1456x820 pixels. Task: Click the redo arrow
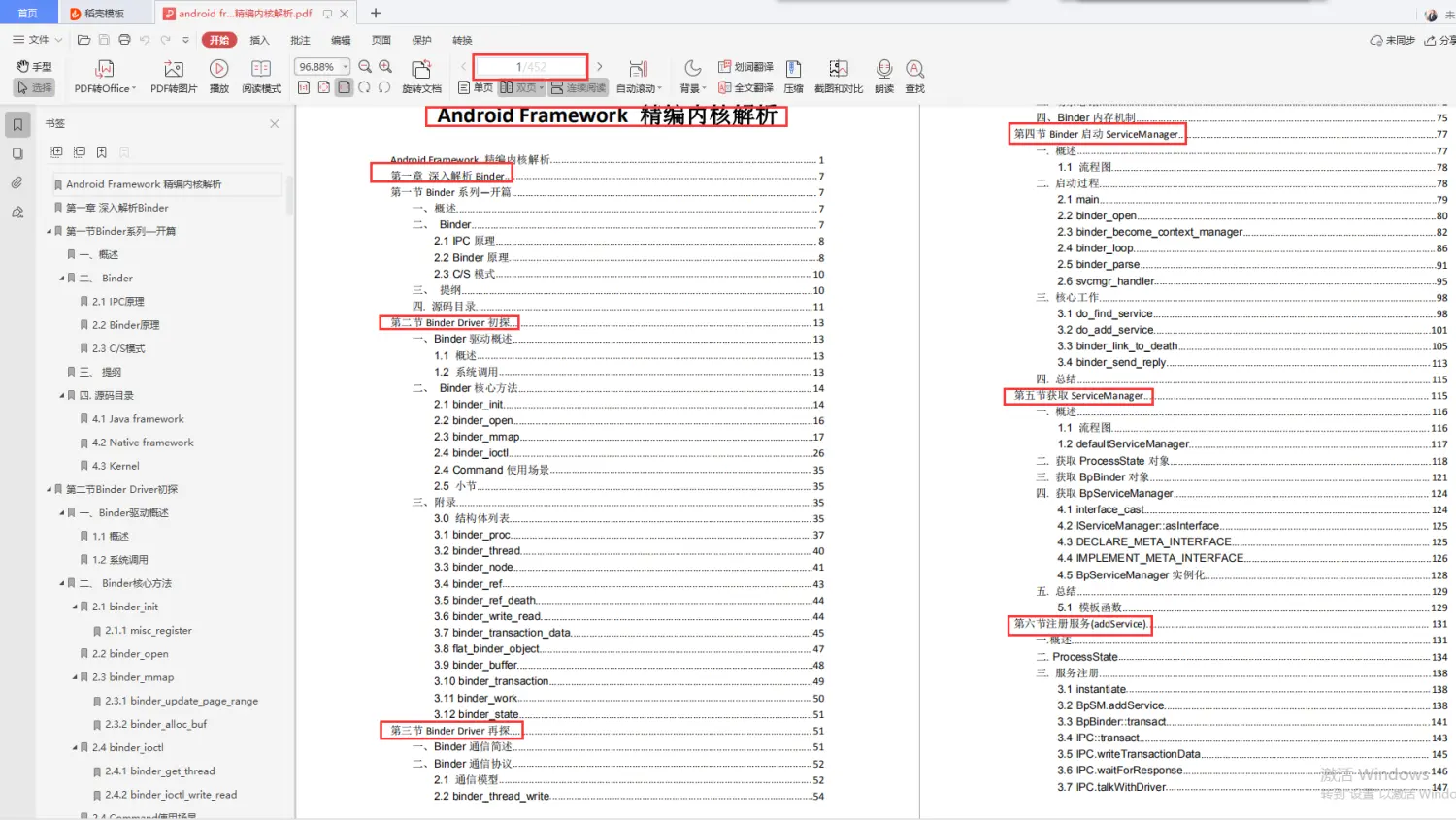165,40
